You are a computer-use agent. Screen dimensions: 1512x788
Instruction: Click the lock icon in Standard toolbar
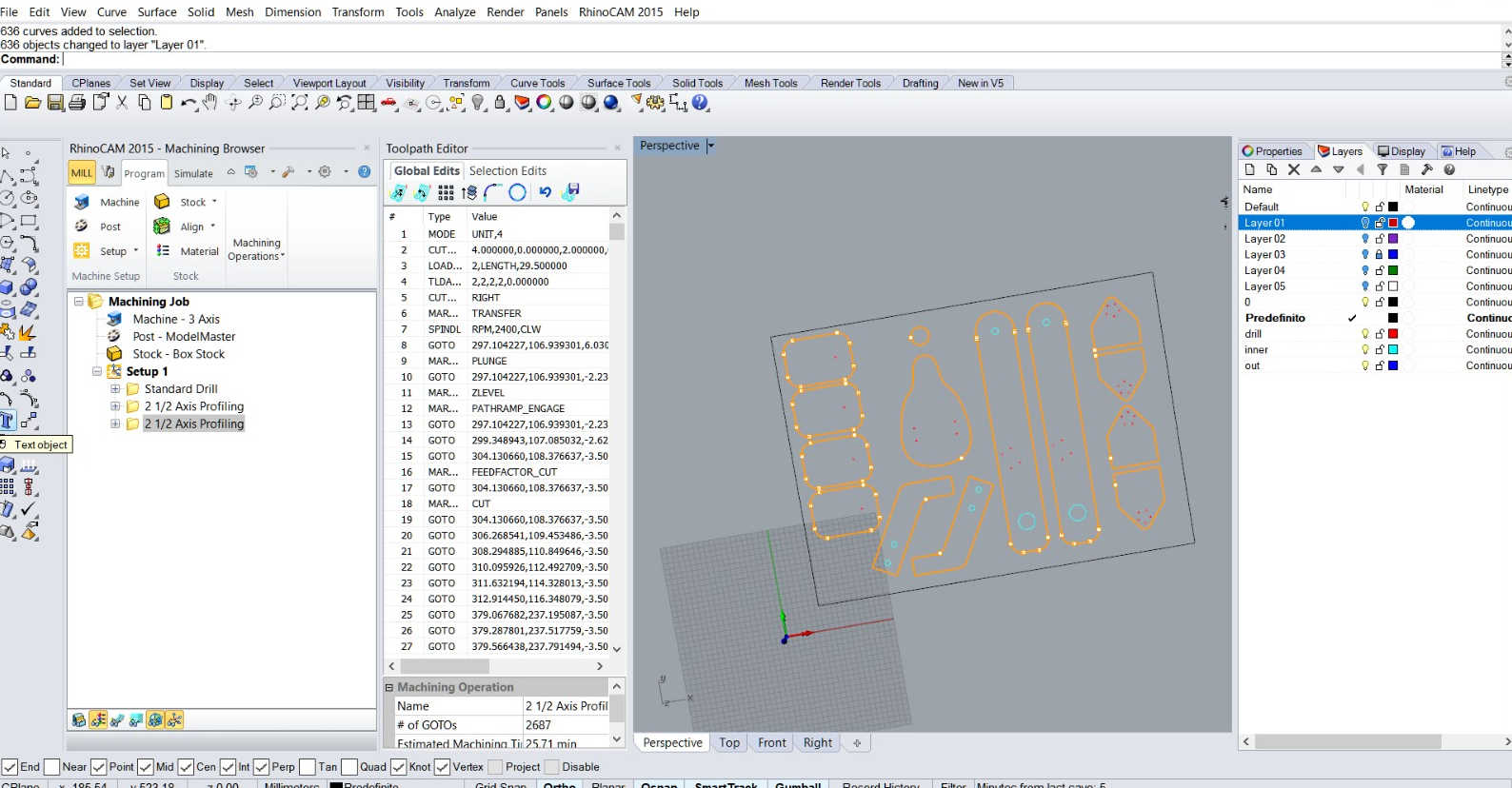pyautogui.click(x=500, y=103)
